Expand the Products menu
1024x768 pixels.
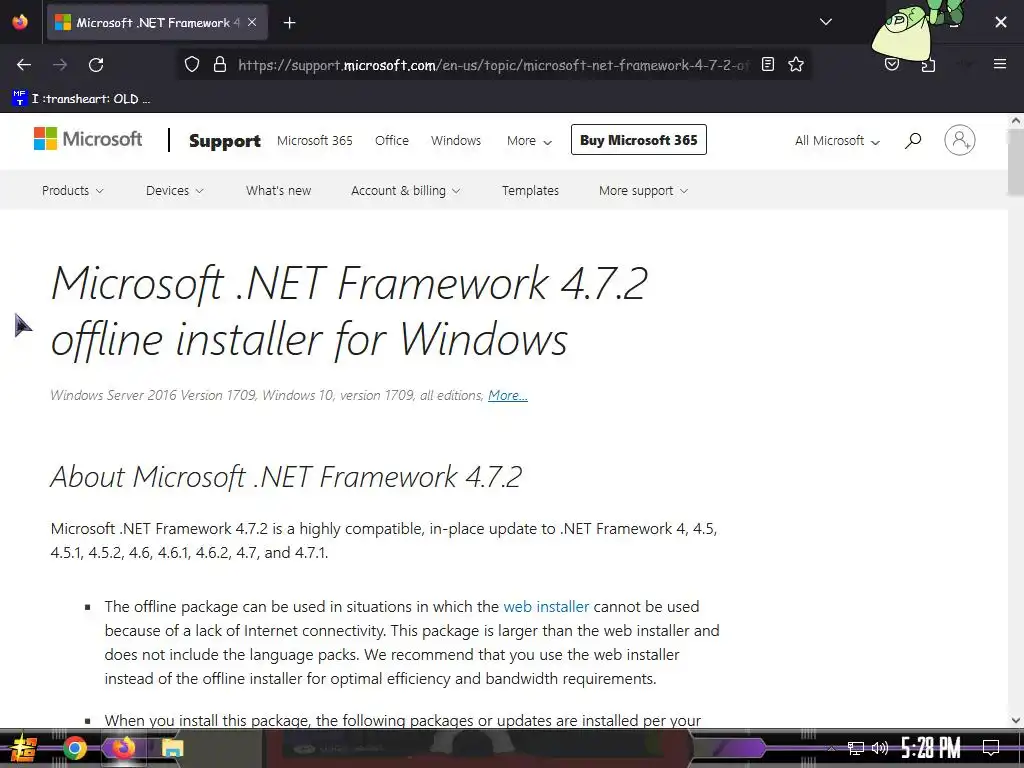click(x=72, y=191)
